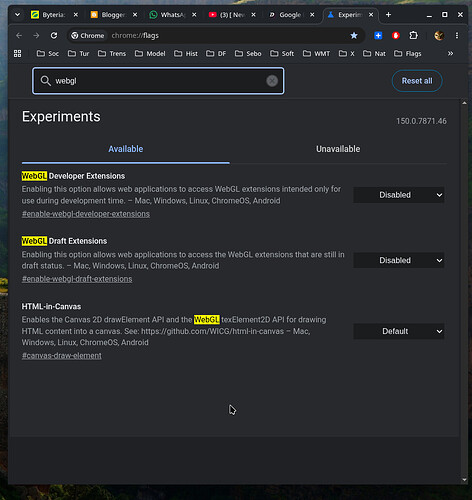This screenshot has width=472, height=500.
Task: Click the bookmark star icon
Action: (354, 35)
